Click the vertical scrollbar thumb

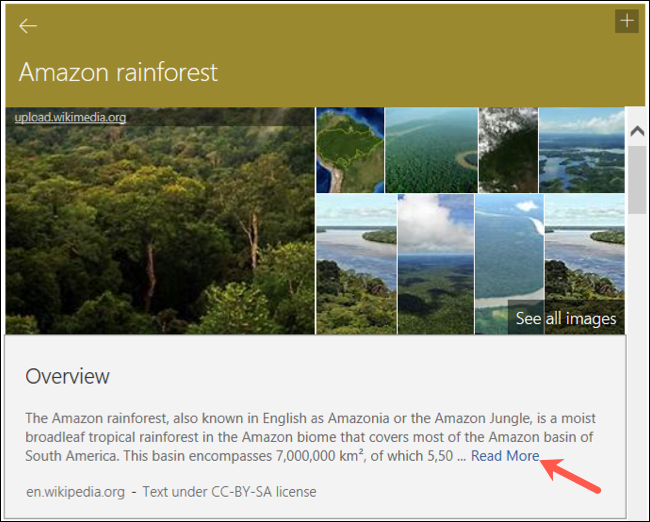coord(636,178)
